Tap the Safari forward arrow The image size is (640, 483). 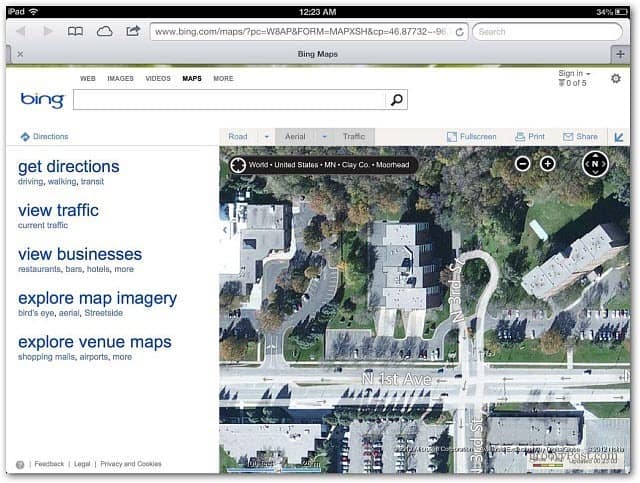pos(48,31)
